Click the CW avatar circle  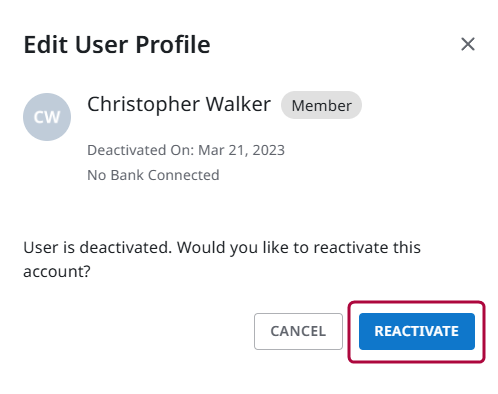[47, 117]
